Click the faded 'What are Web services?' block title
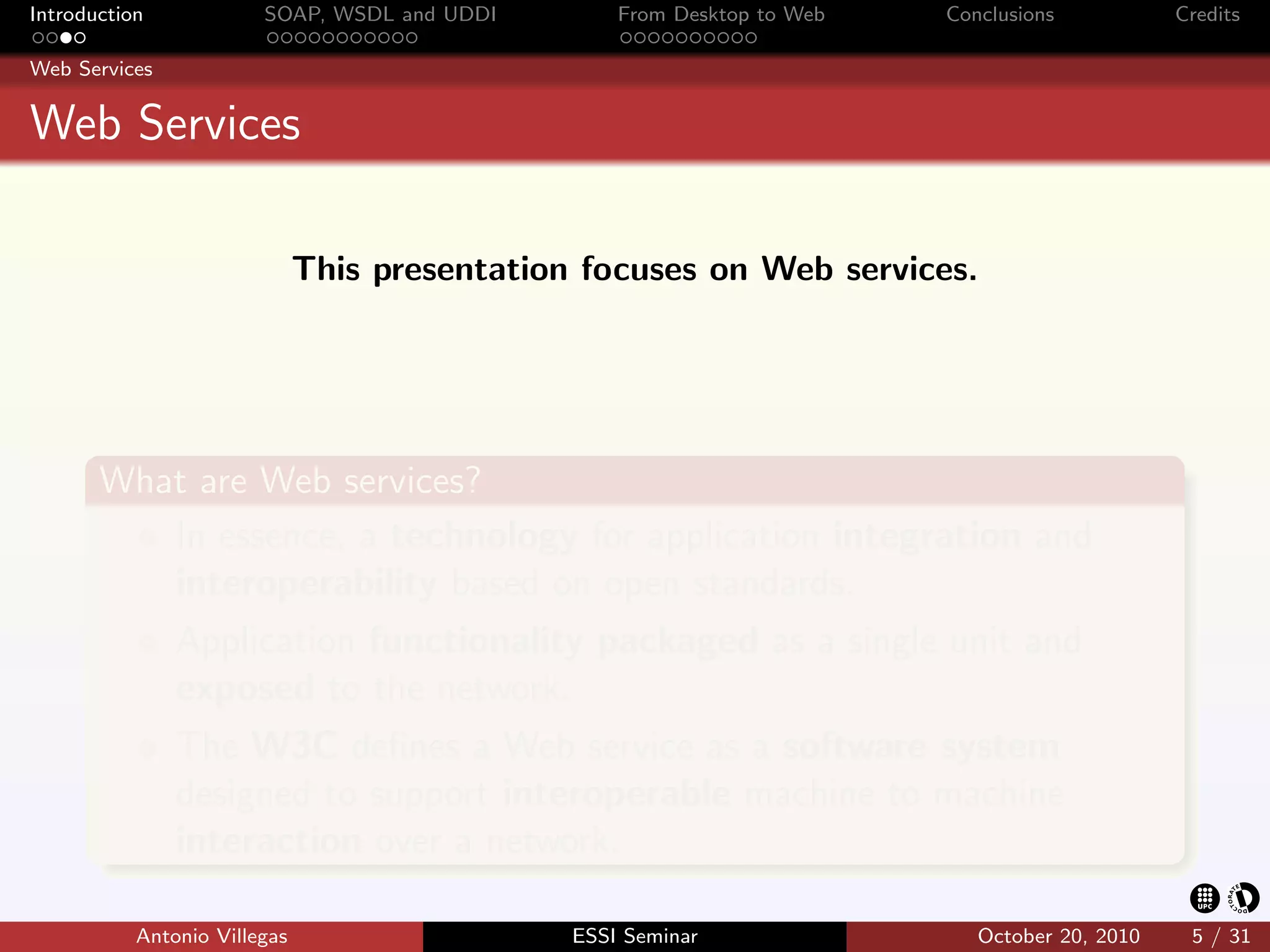Image resolution: width=1270 pixels, height=952 pixels. click(290, 480)
